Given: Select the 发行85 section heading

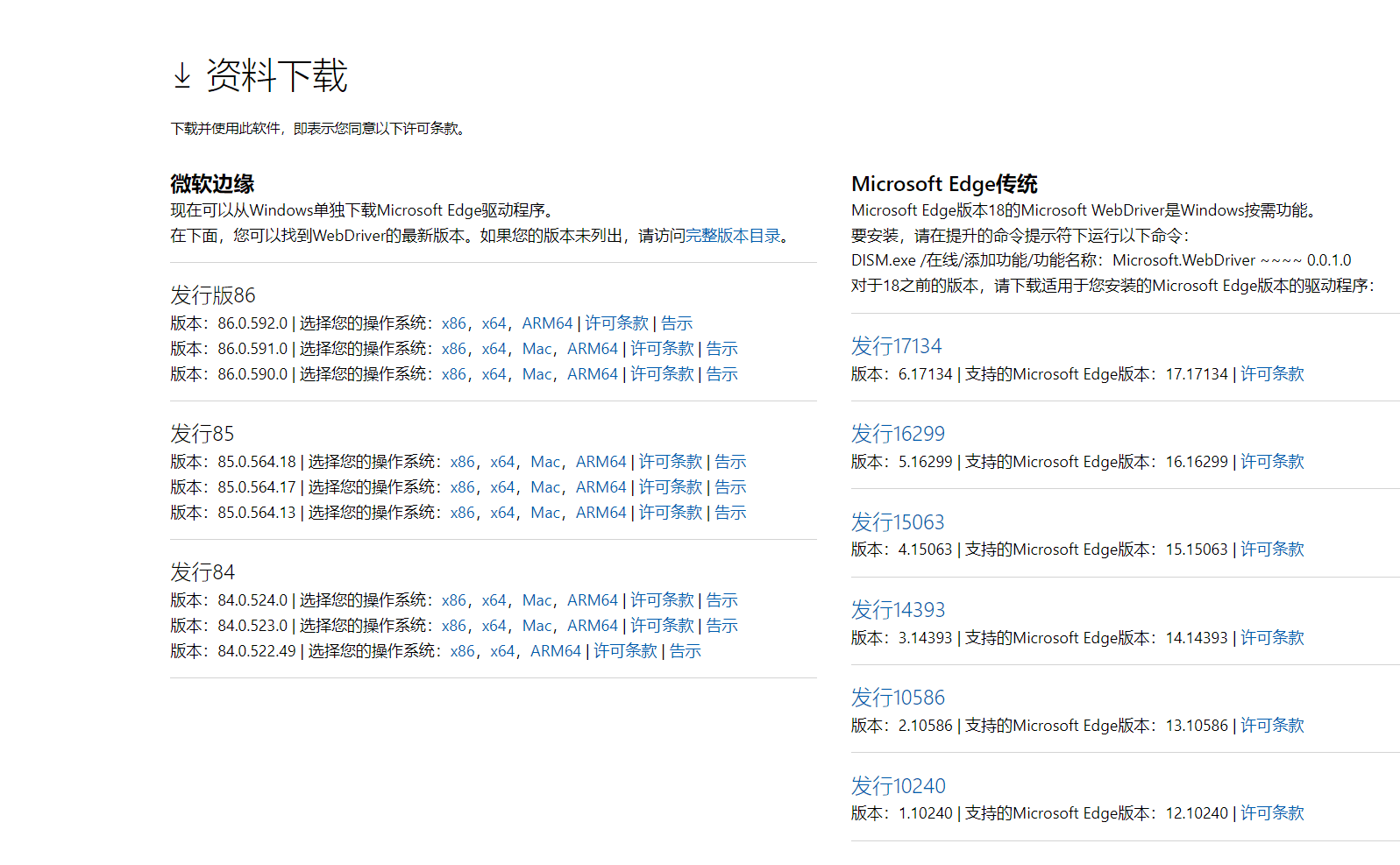Looking at the screenshot, I should point(203,434).
